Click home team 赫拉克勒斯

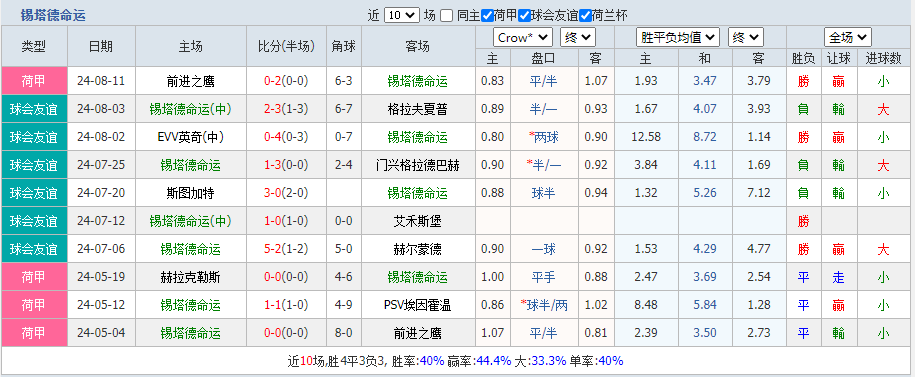pos(190,277)
